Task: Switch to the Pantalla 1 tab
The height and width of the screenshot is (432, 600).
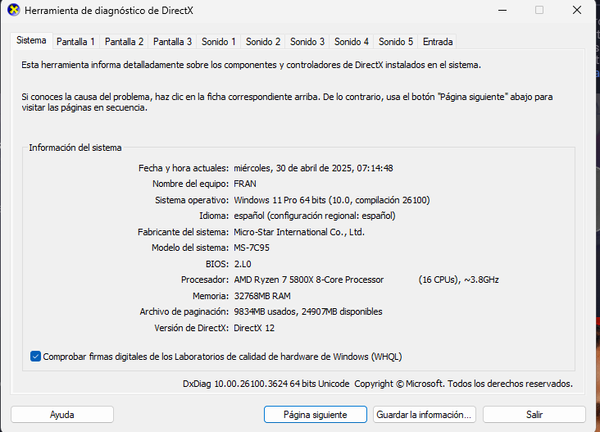Action: [x=76, y=42]
